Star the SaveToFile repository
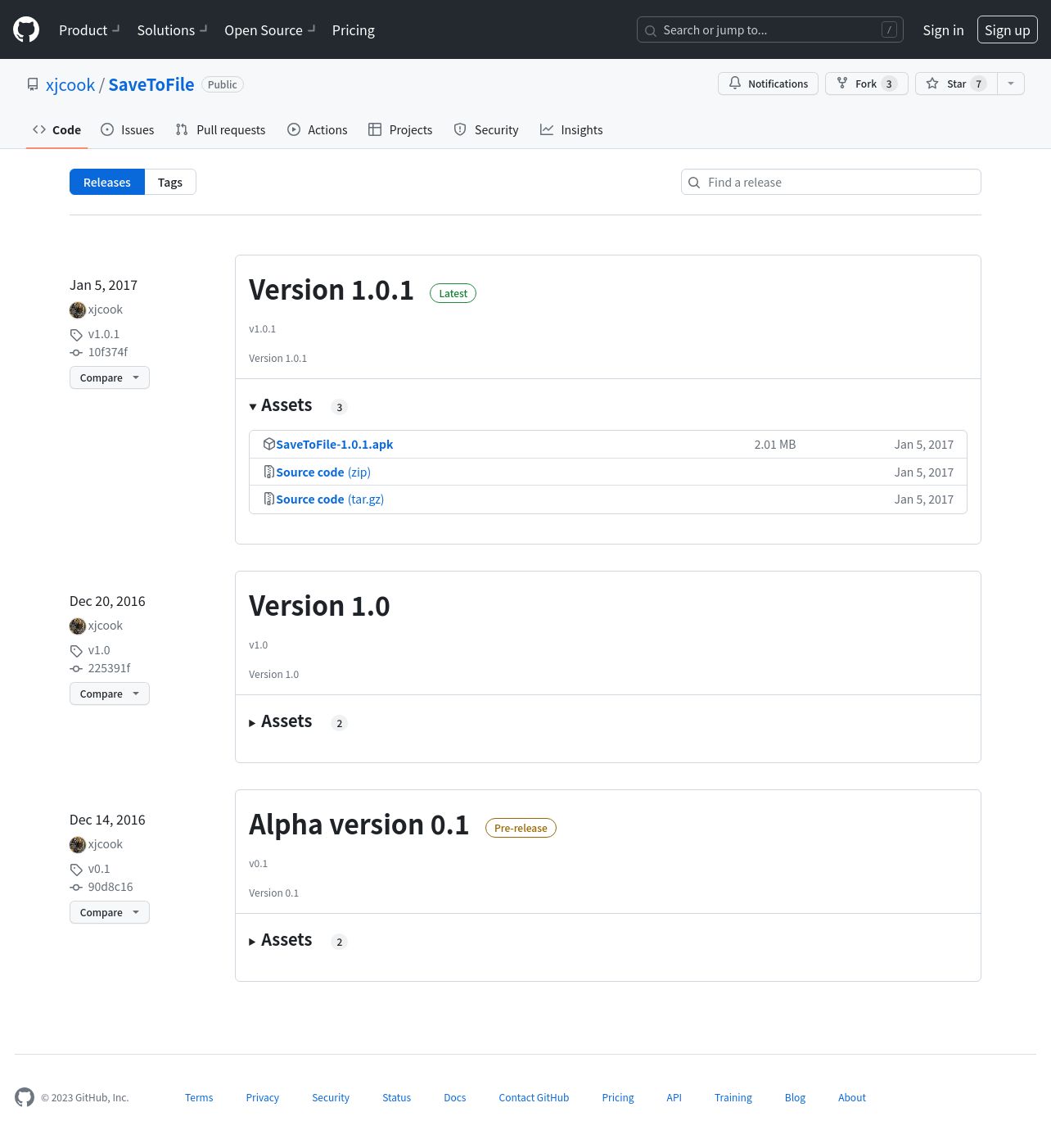 [x=955, y=84]
